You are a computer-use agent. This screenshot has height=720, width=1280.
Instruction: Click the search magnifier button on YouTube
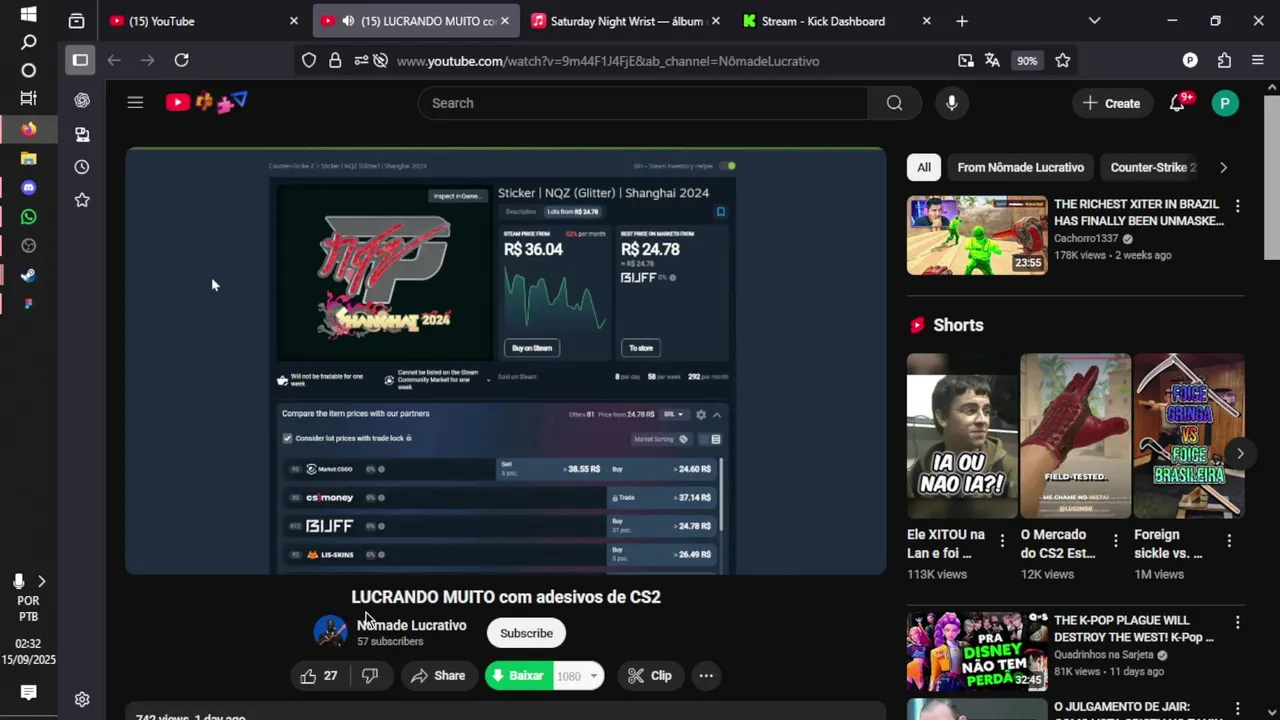(x=894, y=103)
